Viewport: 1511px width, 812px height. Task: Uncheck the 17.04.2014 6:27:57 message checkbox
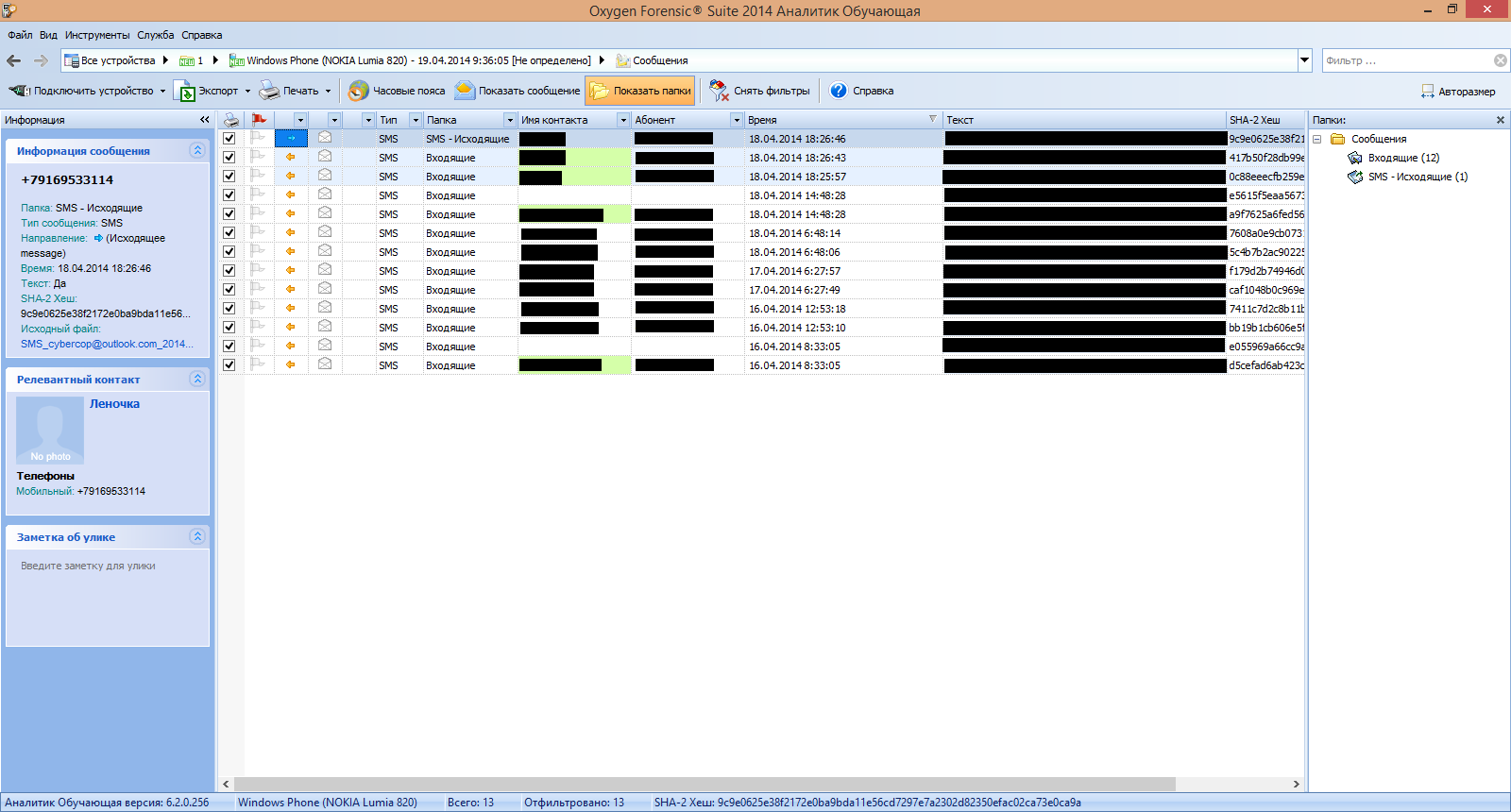(229, 271)
